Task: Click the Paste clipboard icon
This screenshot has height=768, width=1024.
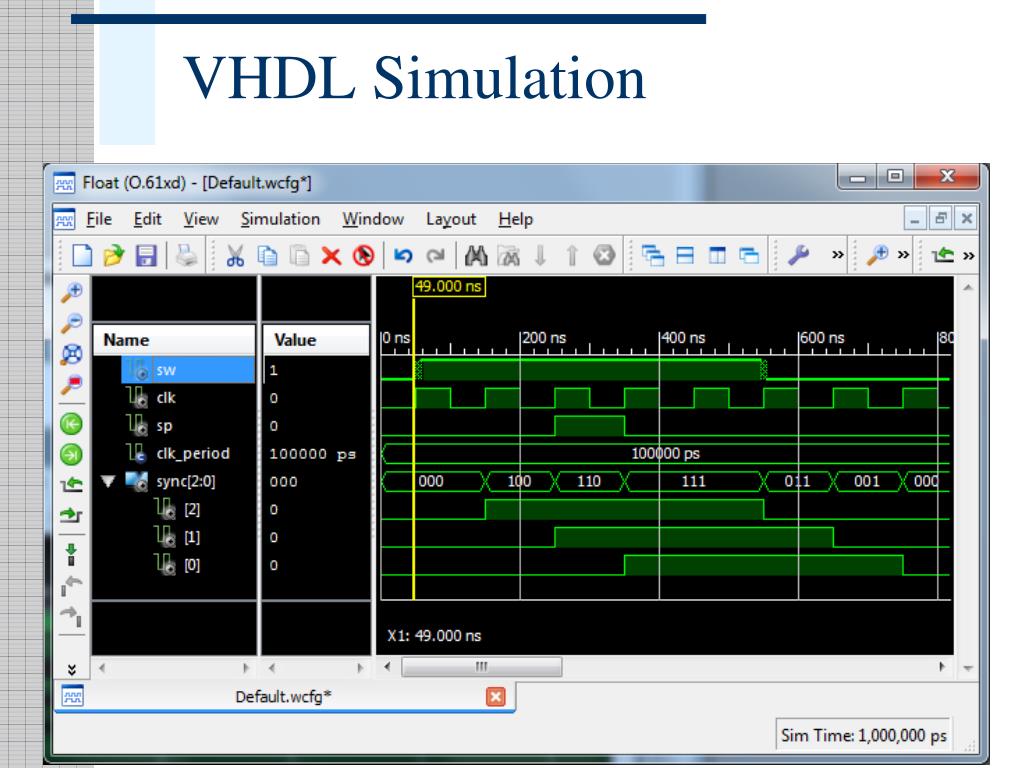Action: 299,255
